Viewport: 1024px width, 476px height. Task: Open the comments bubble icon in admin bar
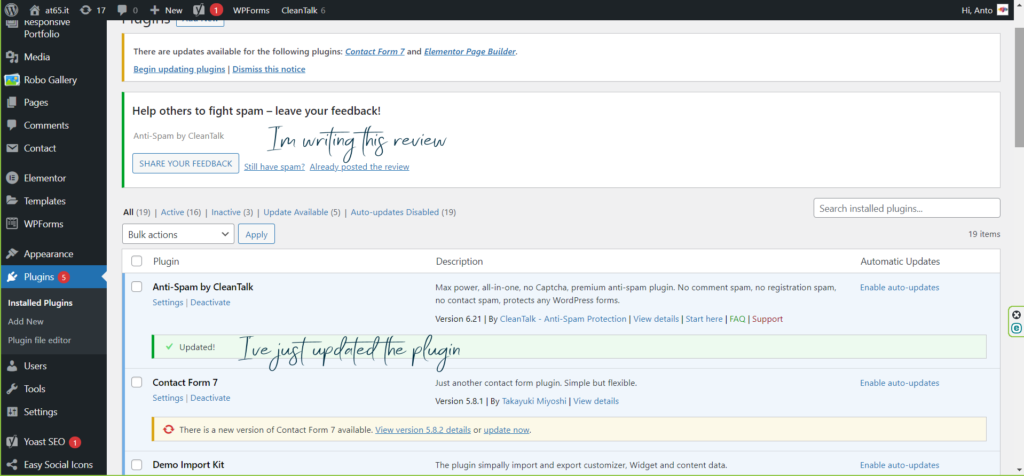[122, 10]
